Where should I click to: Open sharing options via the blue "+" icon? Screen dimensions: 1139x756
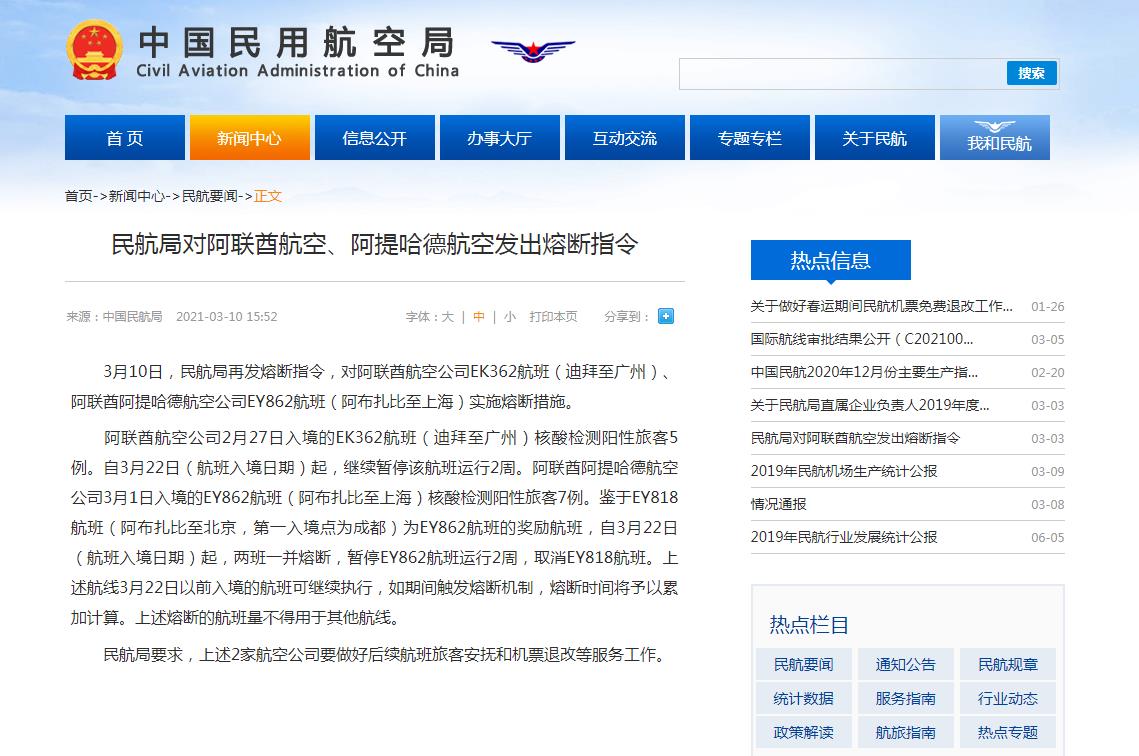tap(665, 316)
